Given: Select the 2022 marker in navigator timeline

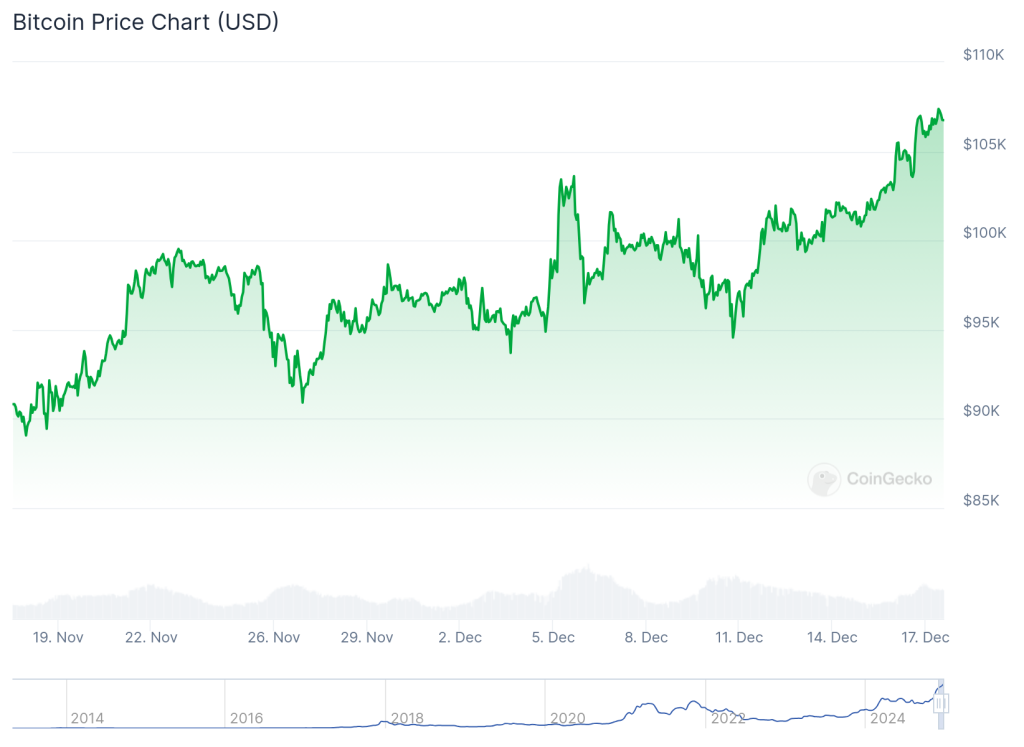Looking at the screenshot, I should (728, 718).
